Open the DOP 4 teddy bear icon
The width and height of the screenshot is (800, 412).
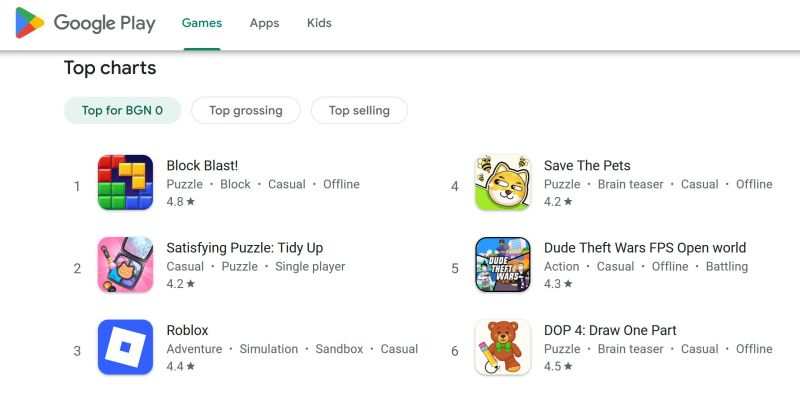point(502,347)
